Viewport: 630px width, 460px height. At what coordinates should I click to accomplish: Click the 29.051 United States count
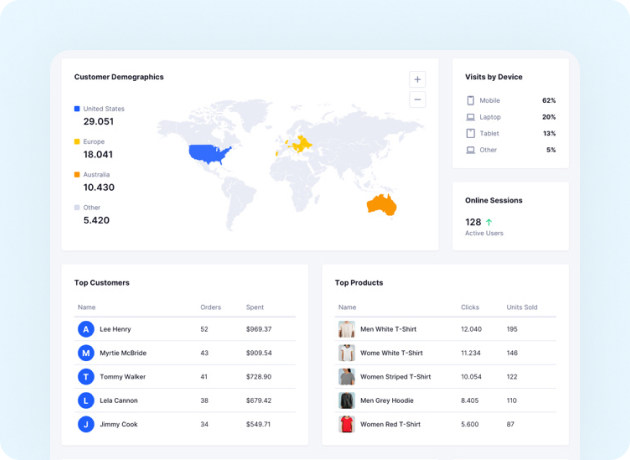[x=98, y=122]
